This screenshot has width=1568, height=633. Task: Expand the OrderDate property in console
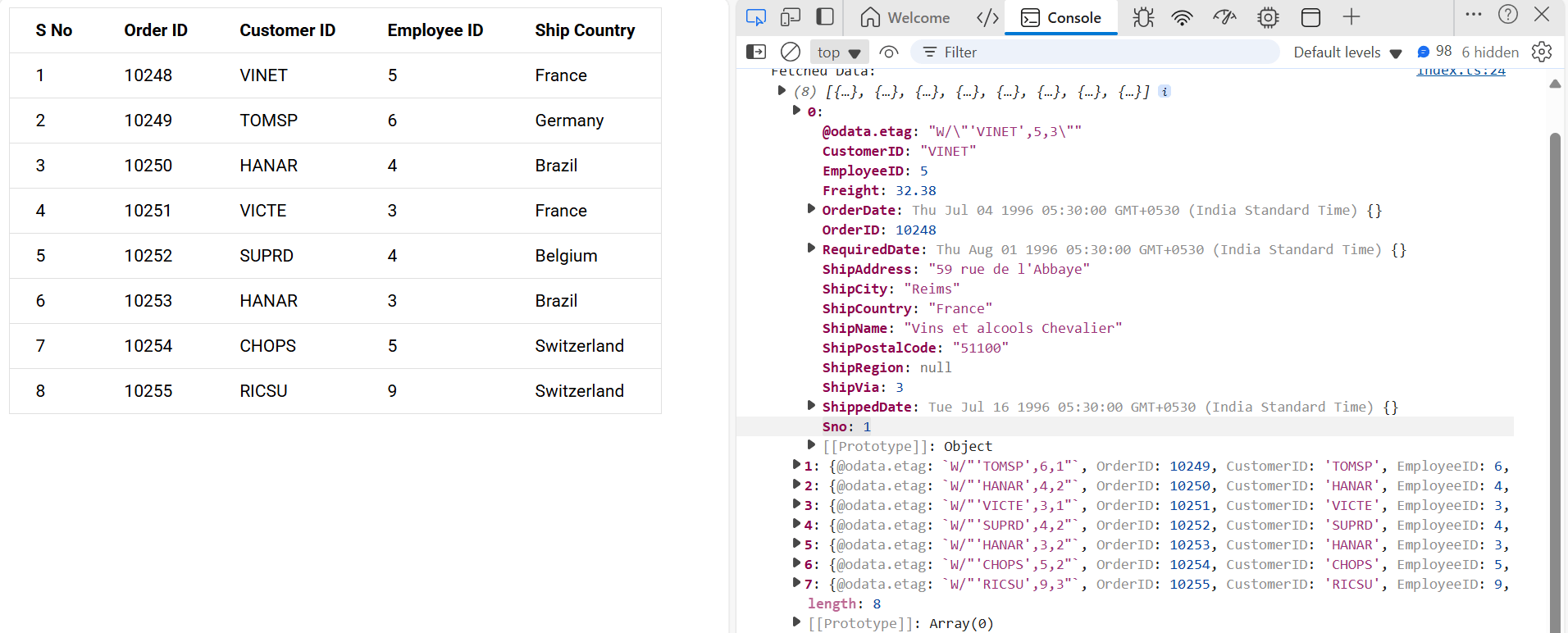(x=811, y=210)
